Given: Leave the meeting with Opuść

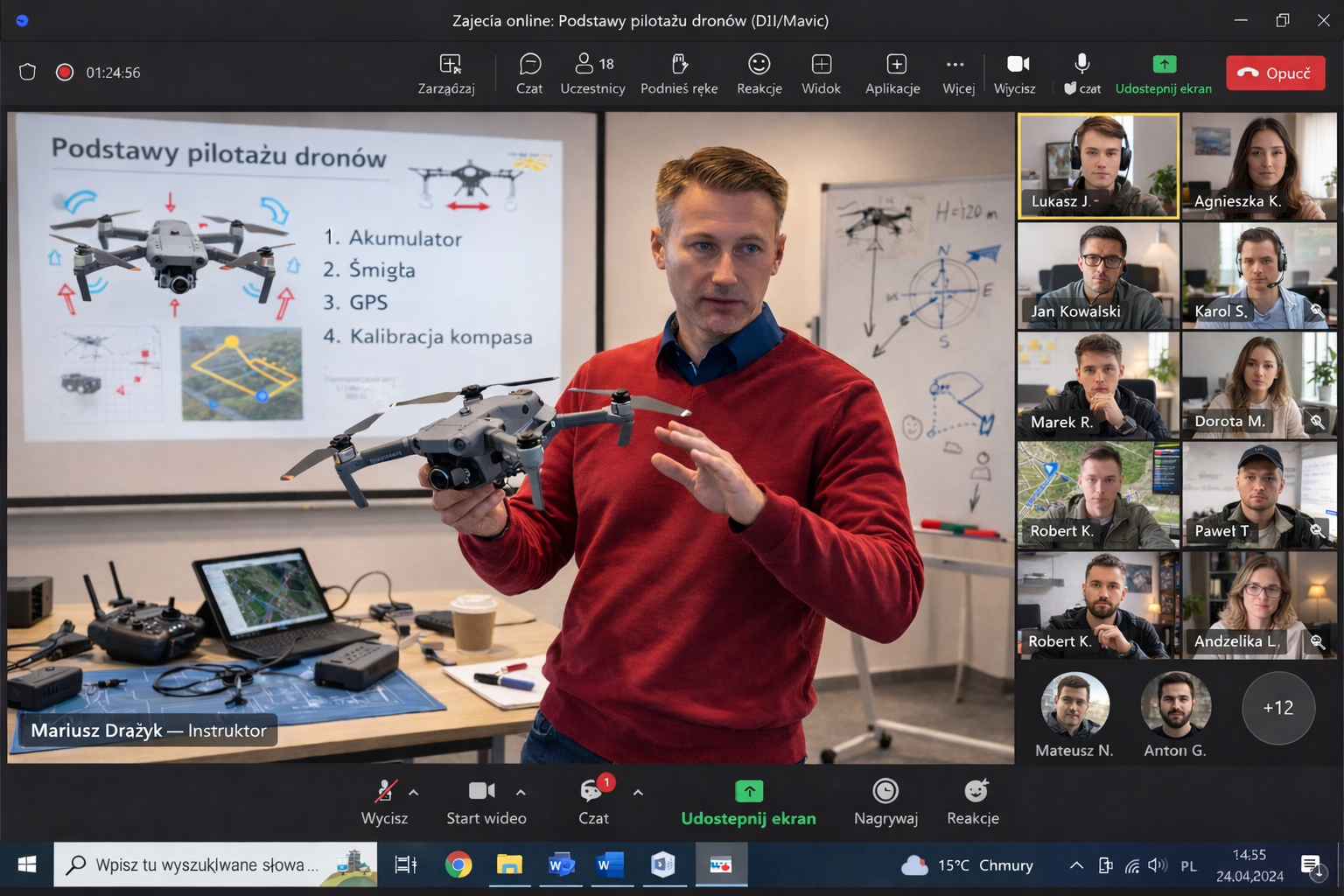Looking at the screenshot, I should click(x=1275, y=73).
